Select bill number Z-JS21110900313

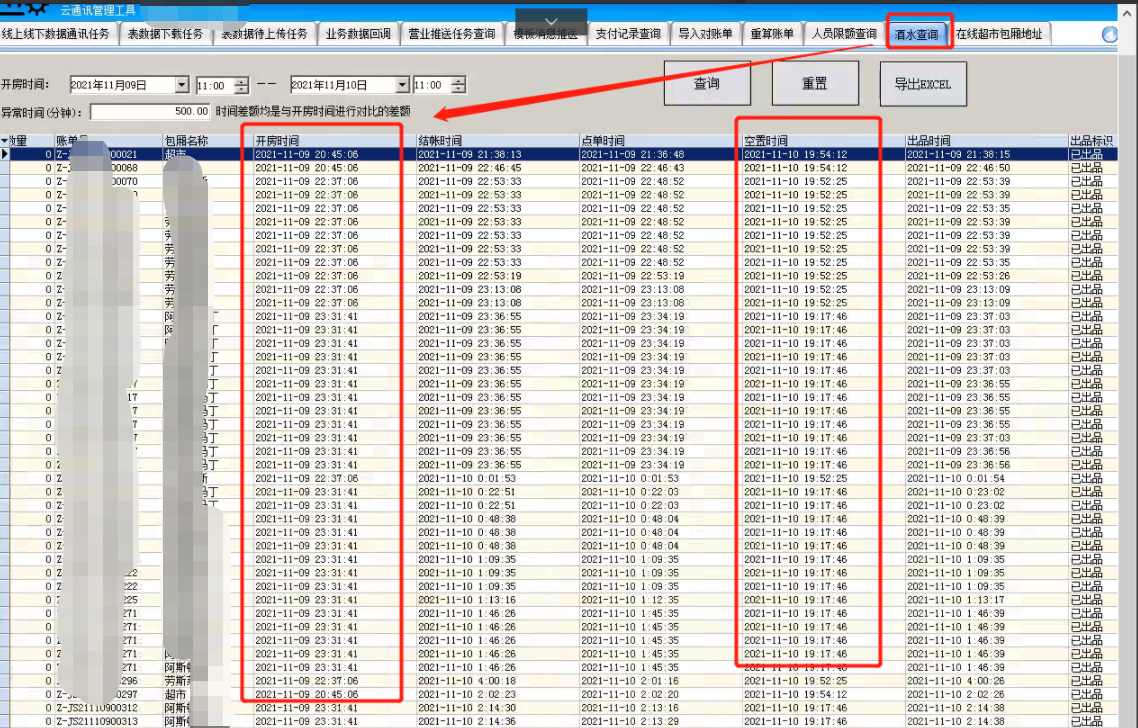pos(108,721)
